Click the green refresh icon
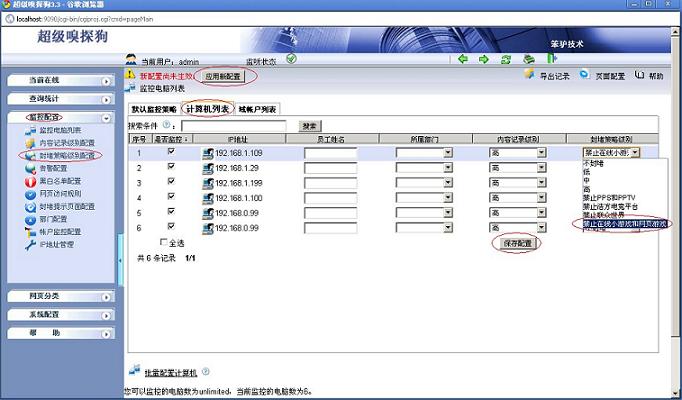 pos(506,59)
